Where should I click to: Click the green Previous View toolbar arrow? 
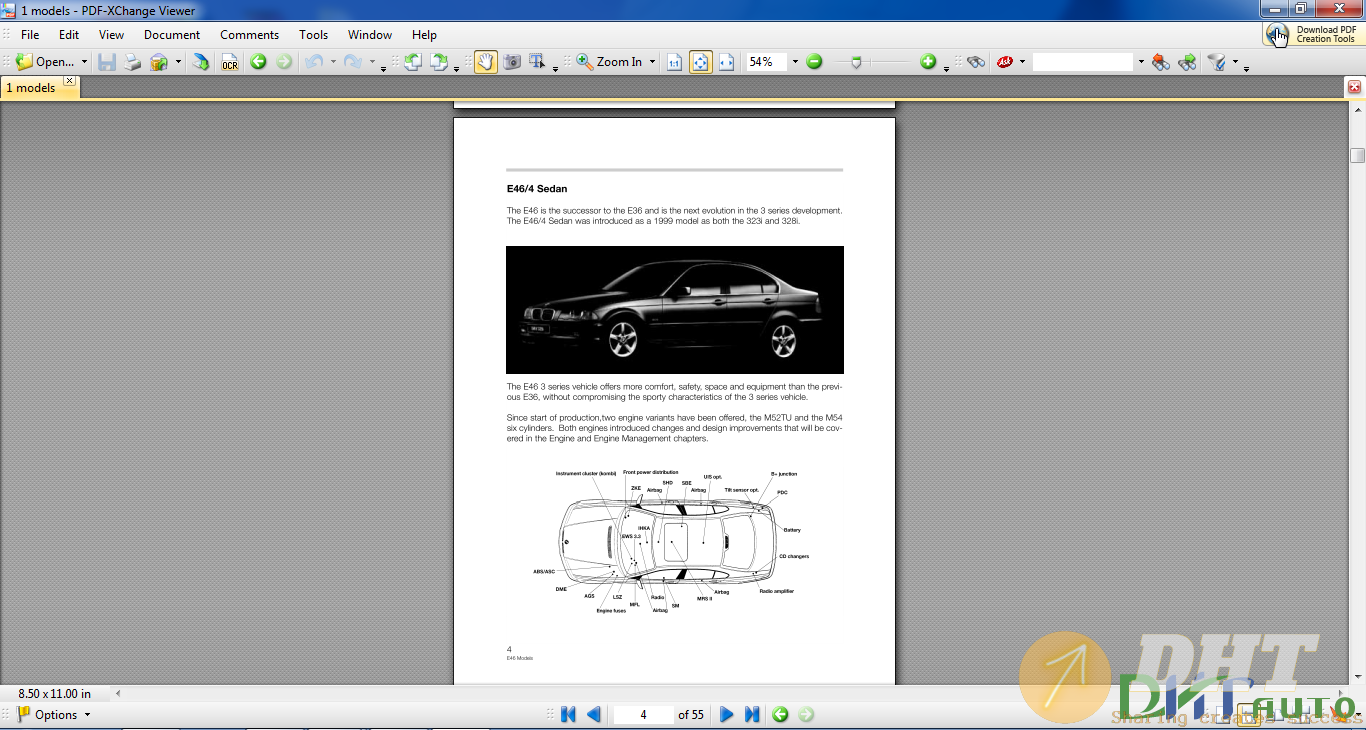(x=258, y=62)
